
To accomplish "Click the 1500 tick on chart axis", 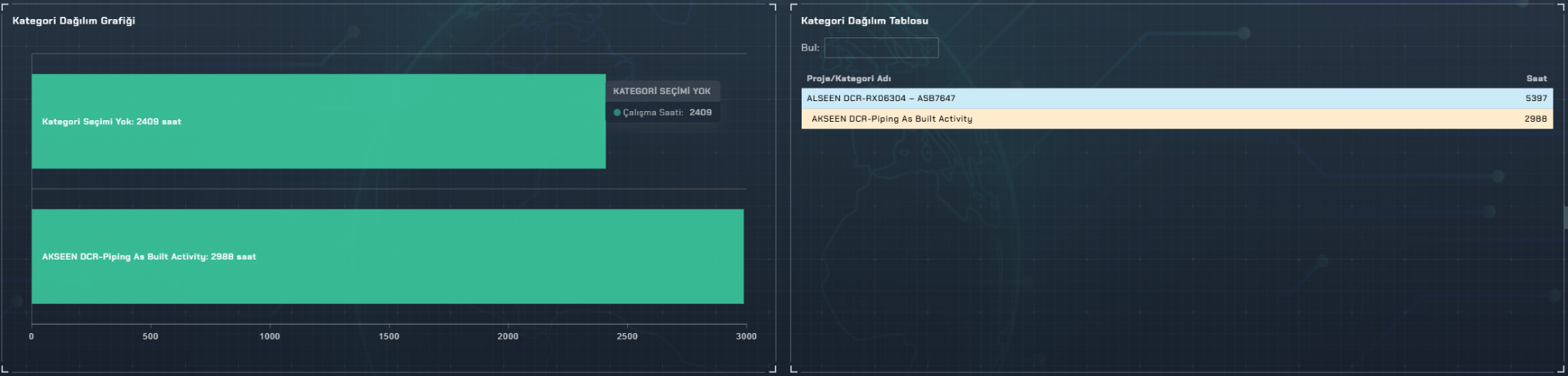I will (389, 336).
